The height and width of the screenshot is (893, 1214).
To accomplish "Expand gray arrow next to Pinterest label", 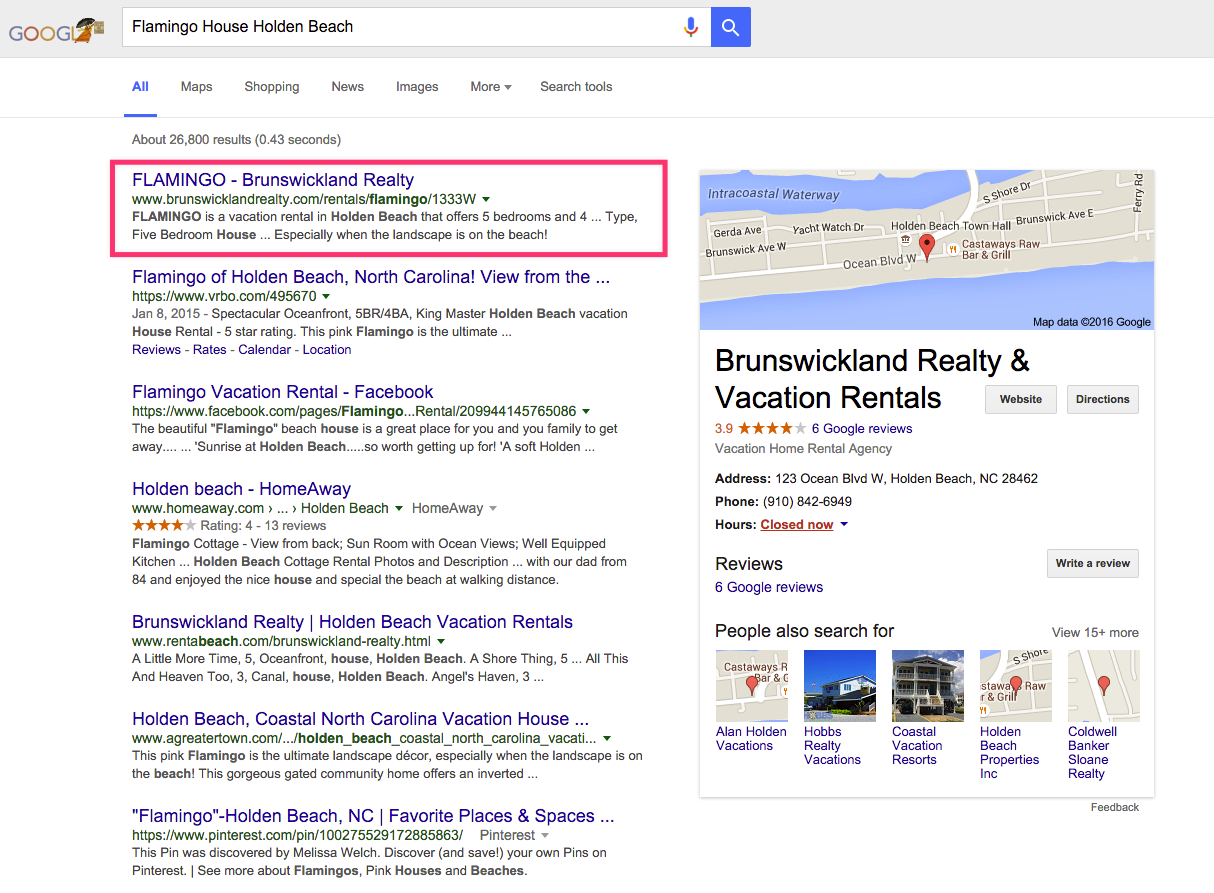I will point(545,835).
